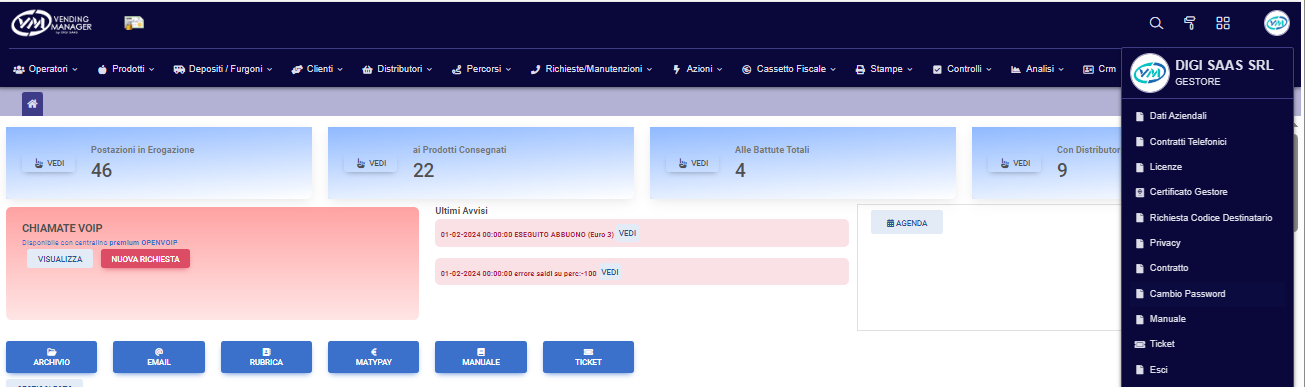This screenshot has height=387, width=1305.
Task: Expand the Distributori menu
Action: click(397, 69)
